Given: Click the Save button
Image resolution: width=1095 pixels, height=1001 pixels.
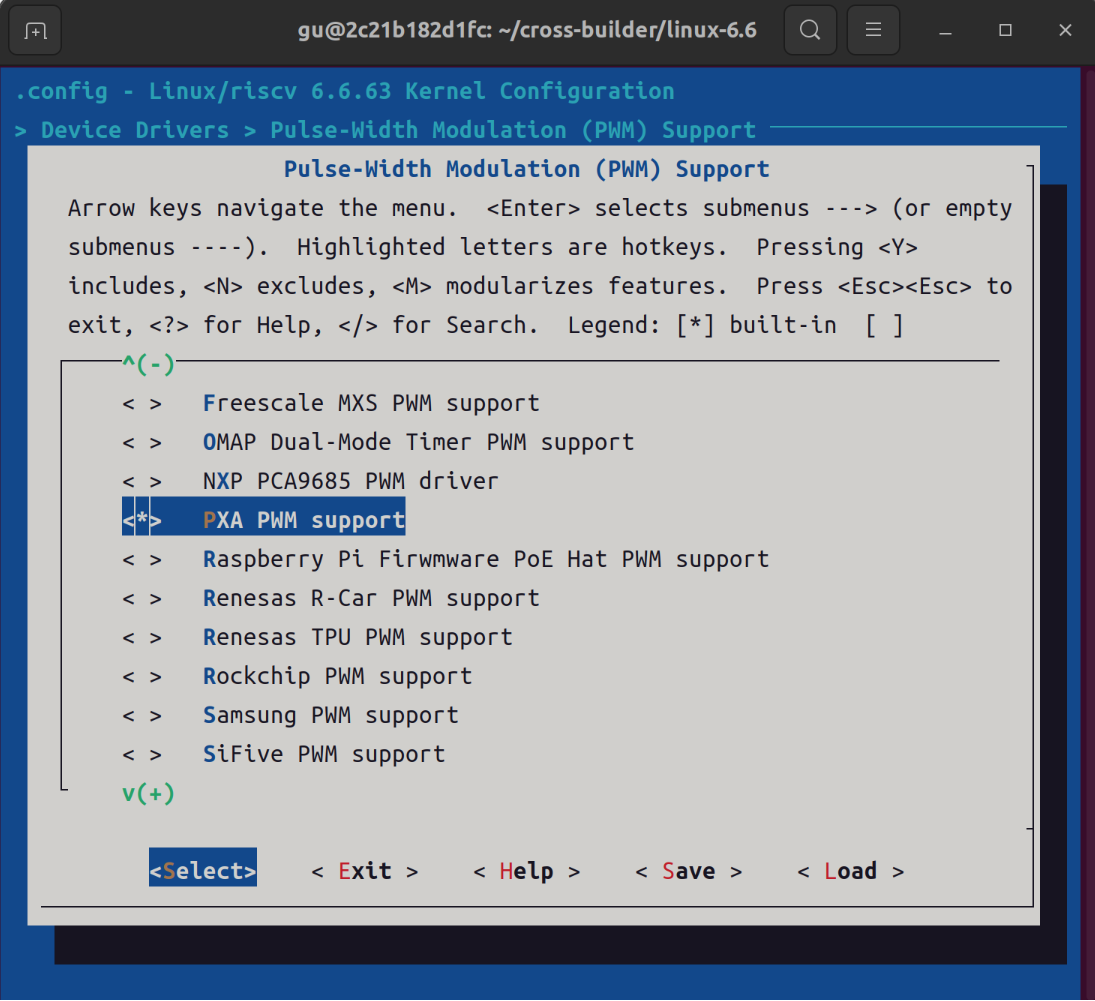Looking at the screenshot, I should click(689, 871).
